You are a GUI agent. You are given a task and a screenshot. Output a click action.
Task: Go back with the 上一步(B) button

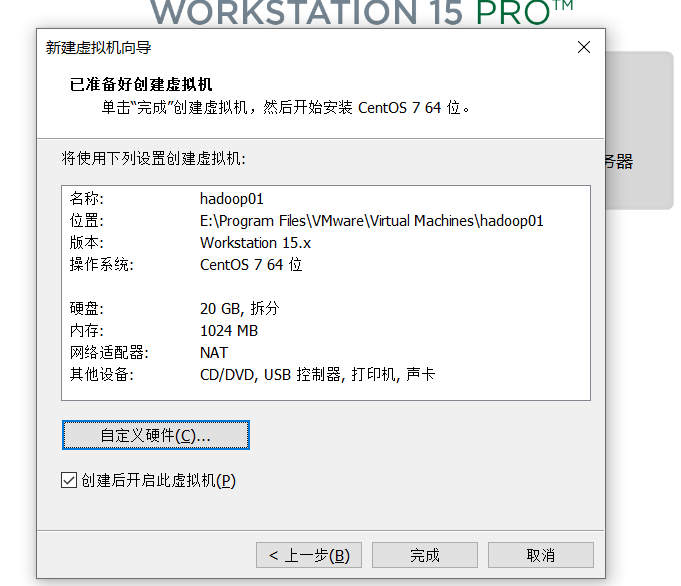tap(309, 555)
